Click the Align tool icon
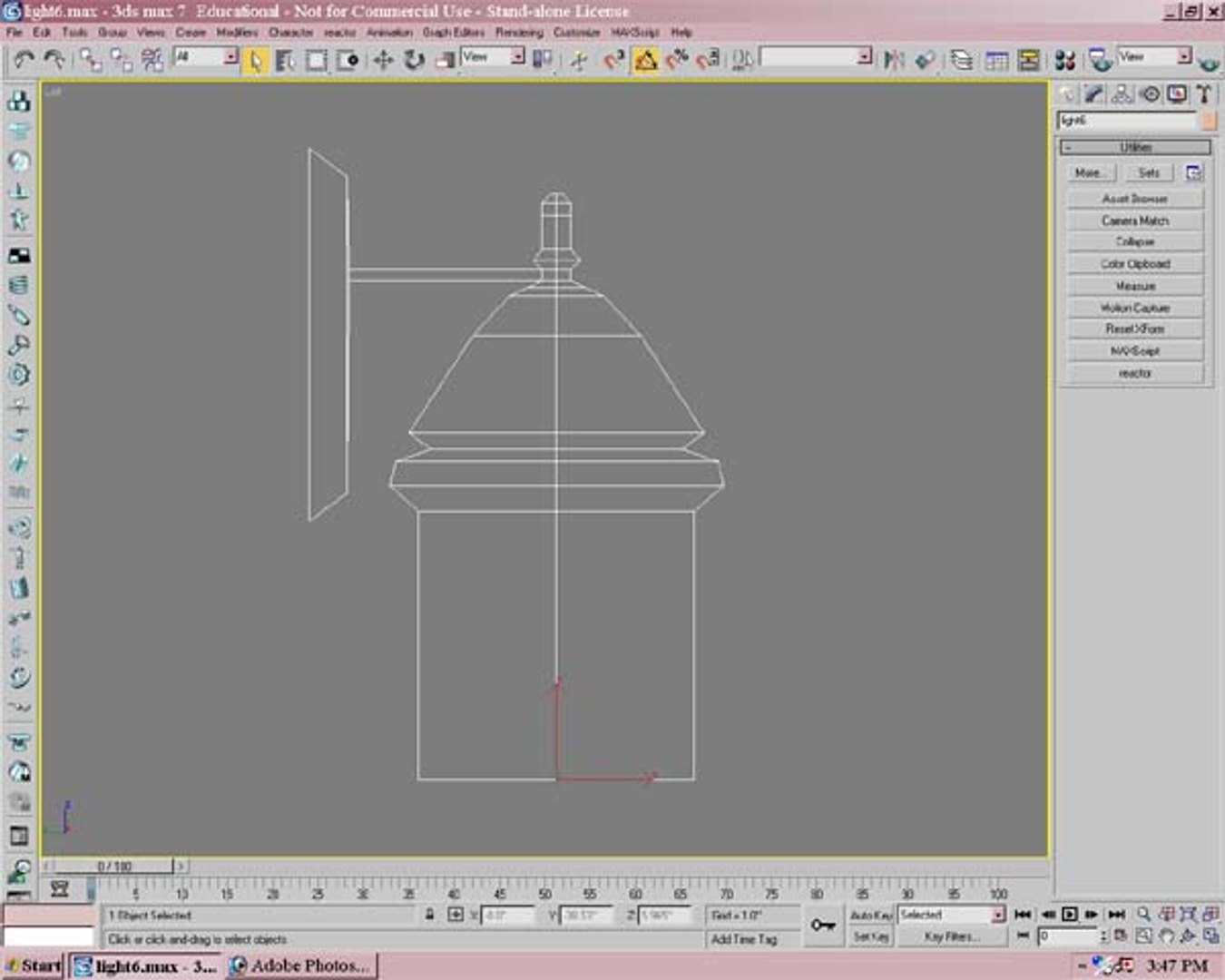The height and width of the screenshot is (980, 1225). [926, 60]
